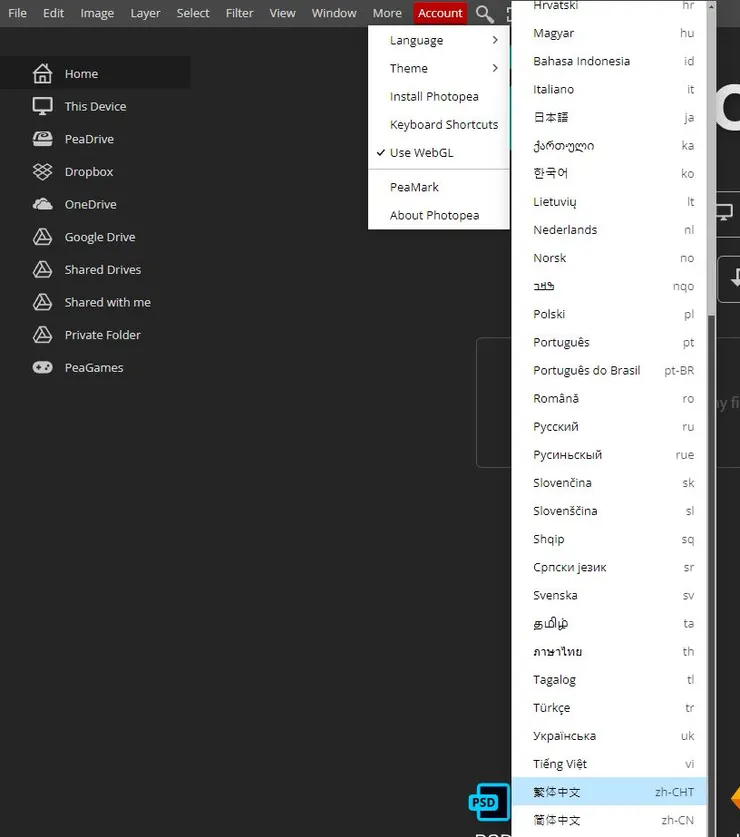Open the PeaGames controller icon
740x837 pixels.
pos(43,367)
